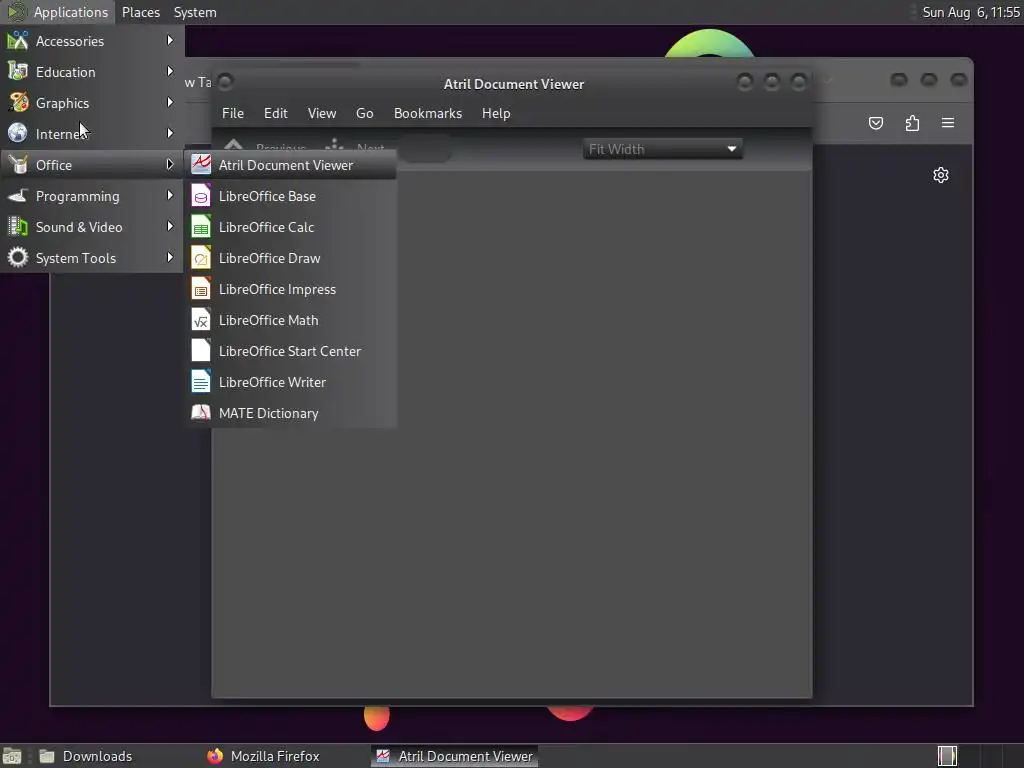Open the Internet category submenu
Image resolution: width=1024 pixels, height=768 pixels.
pos(91,134)
